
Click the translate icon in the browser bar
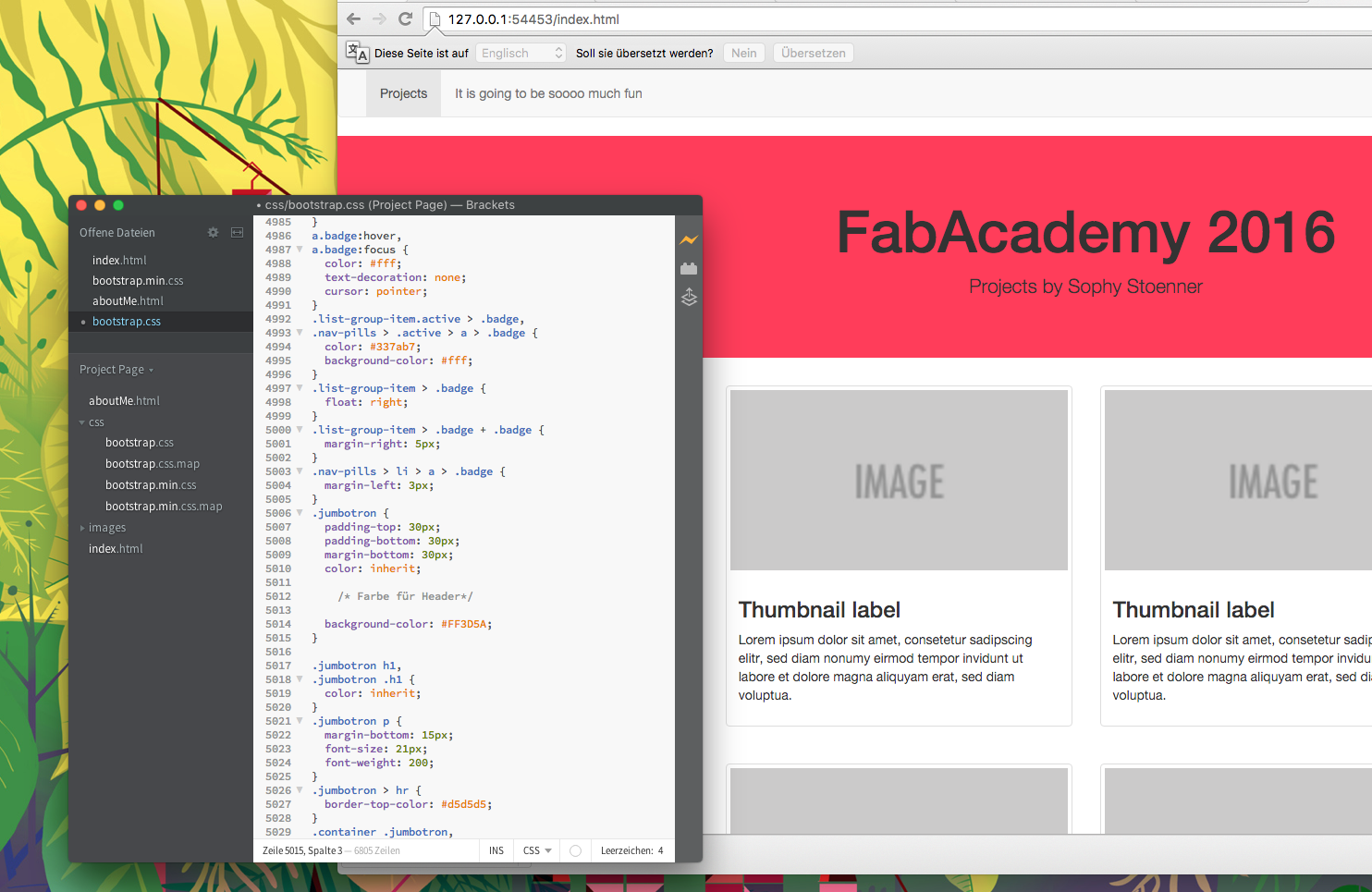point(357,52)
